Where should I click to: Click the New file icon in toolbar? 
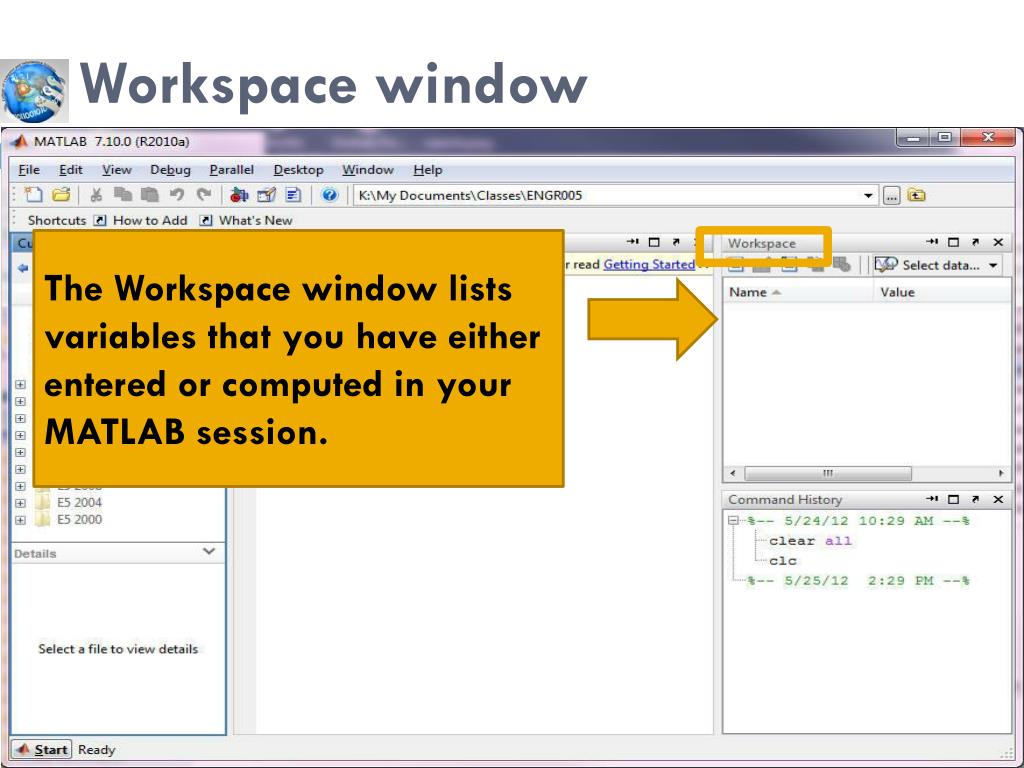(33, 195)
